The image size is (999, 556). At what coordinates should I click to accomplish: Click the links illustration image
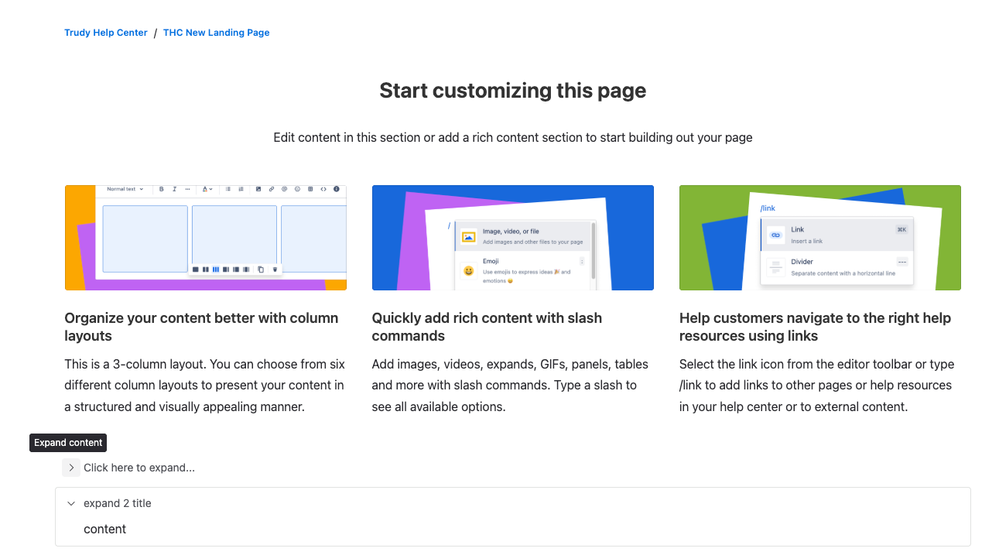[820, 238]
